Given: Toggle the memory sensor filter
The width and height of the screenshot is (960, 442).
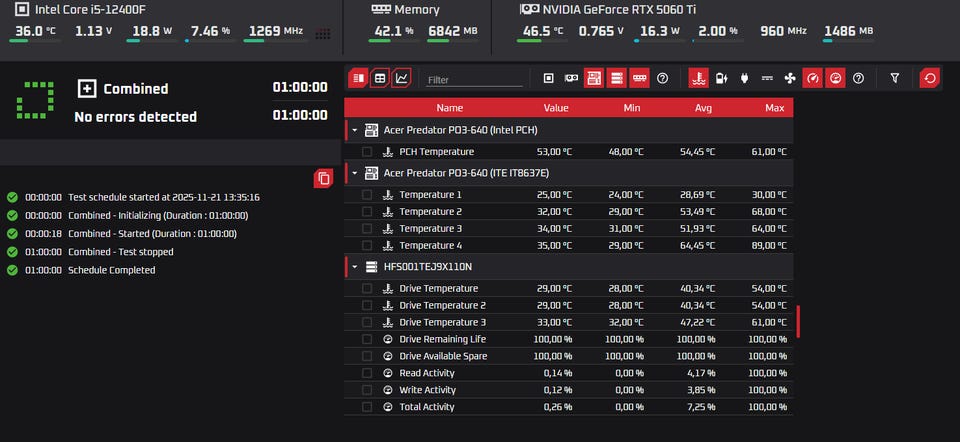Looking at the screenshot, I should coord(639,78).
